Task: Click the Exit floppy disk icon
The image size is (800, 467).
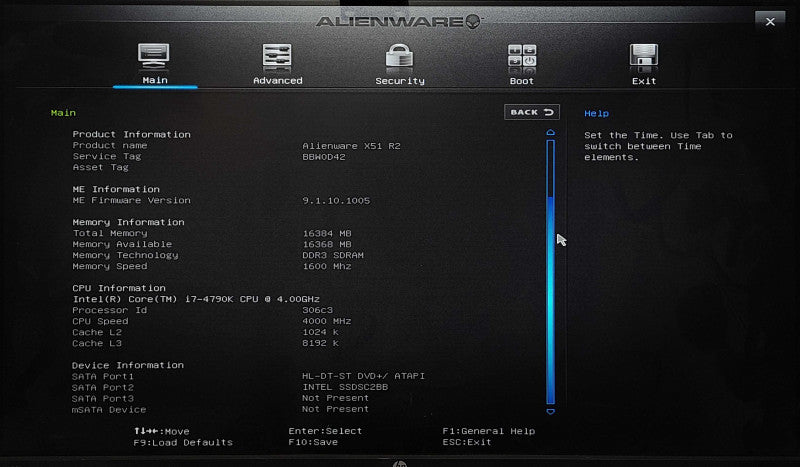Action: tap(644, 57)
